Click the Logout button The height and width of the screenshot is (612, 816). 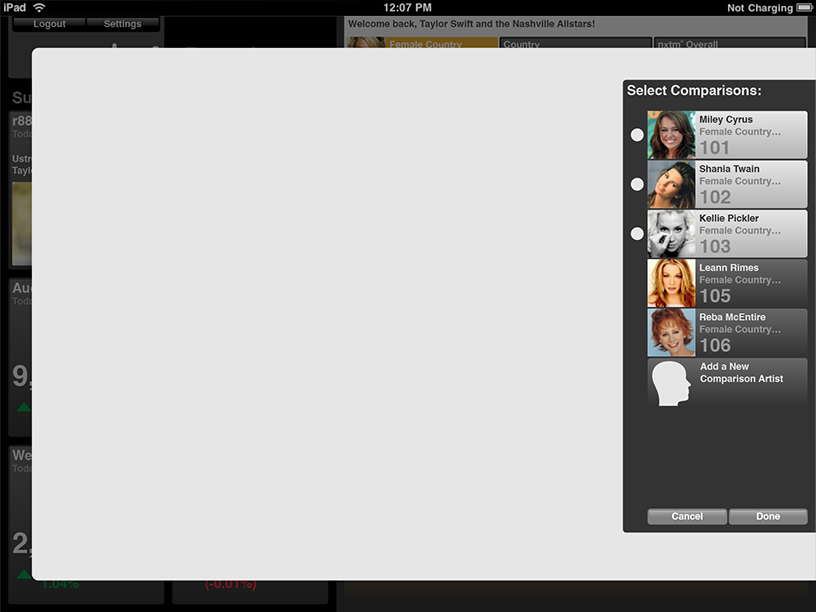[x=49, y=24]
